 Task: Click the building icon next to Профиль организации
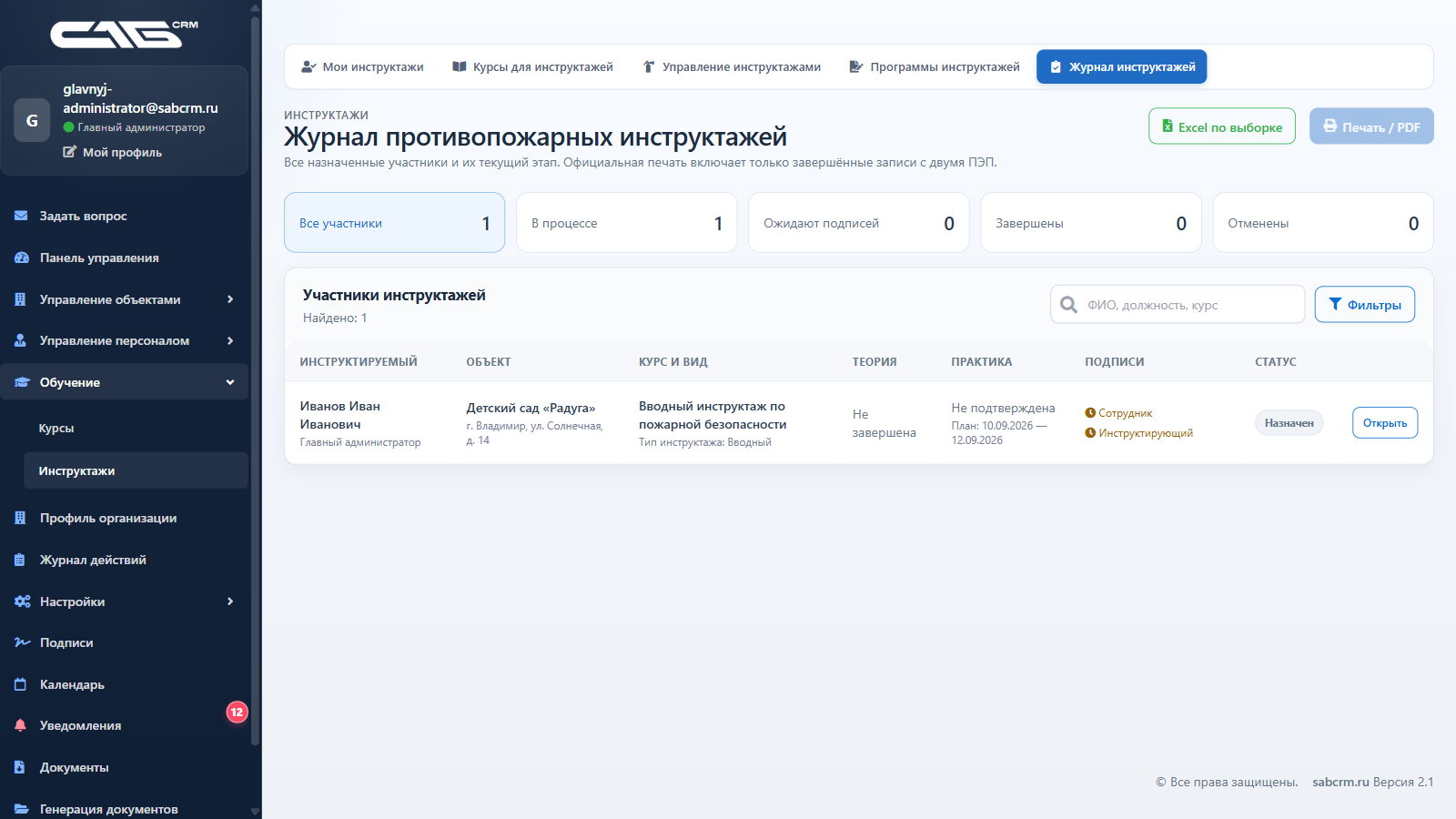pyautogui.click(x=20, y=518)
